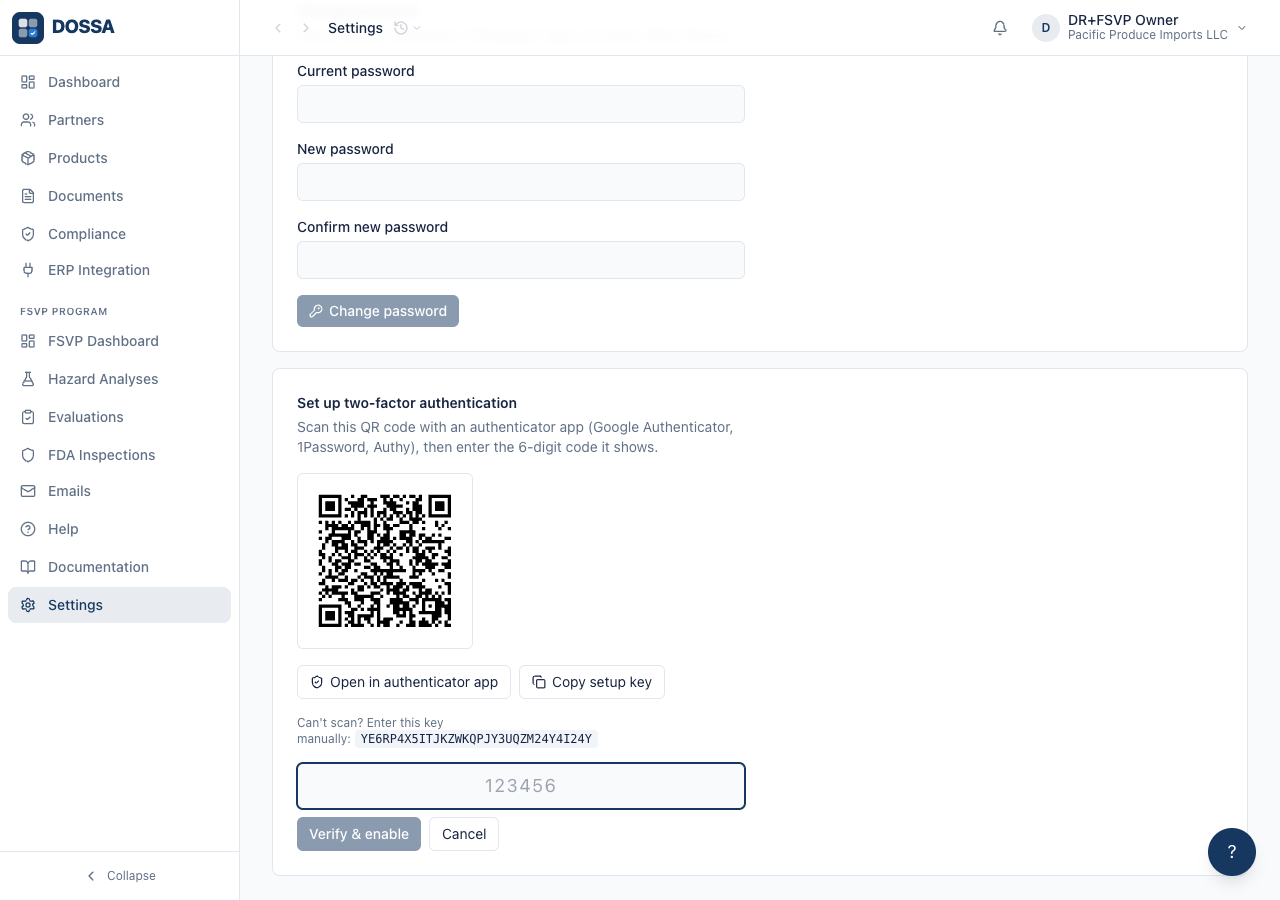The height and width of the screenshot is (900, 1280).
Task: Click the DOSSA logo icon
Action: (x=28, y=28)
